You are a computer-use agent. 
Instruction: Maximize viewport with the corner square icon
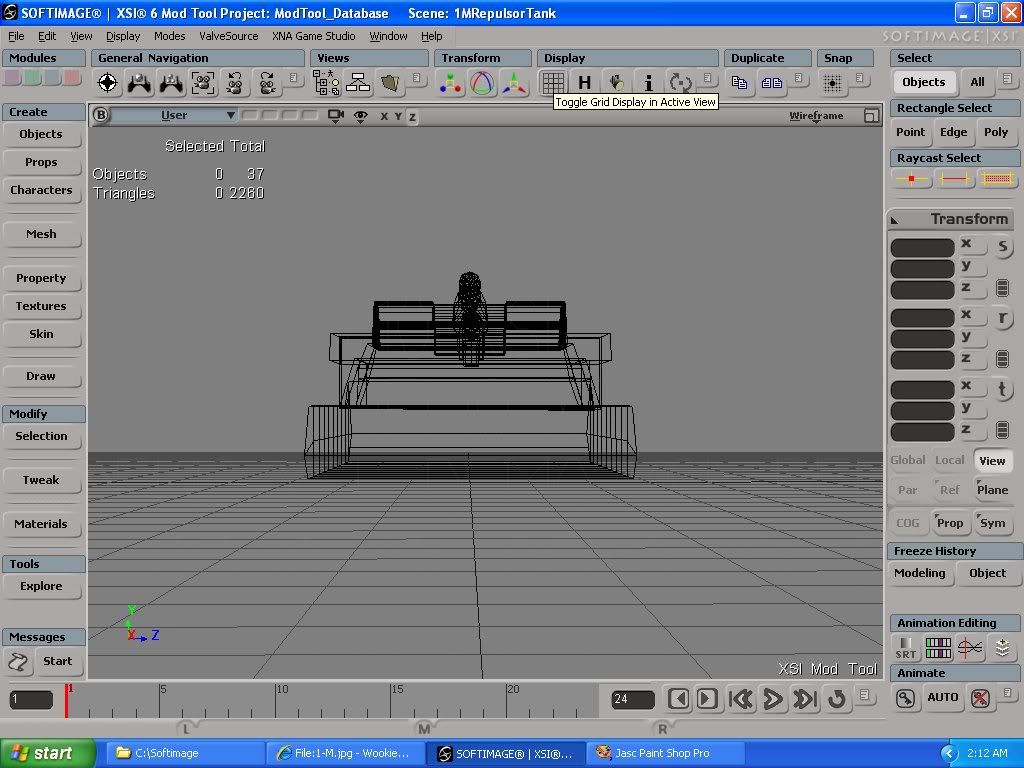click(x=871, y=116)
